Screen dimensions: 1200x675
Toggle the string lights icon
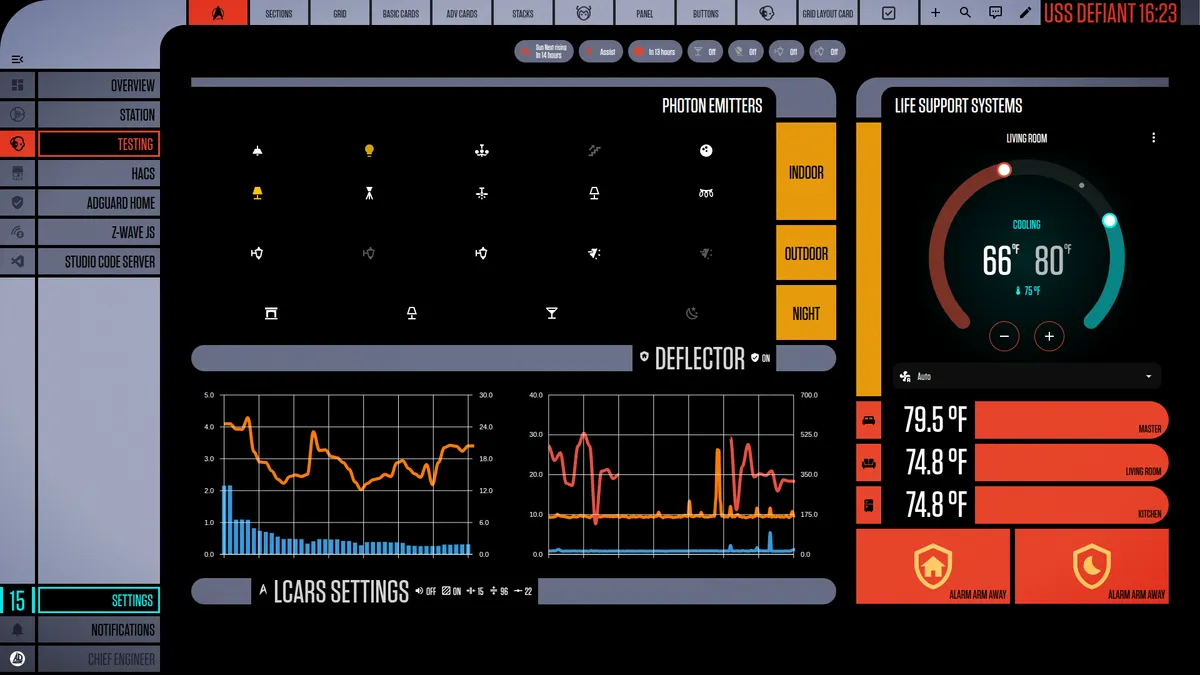706,193
